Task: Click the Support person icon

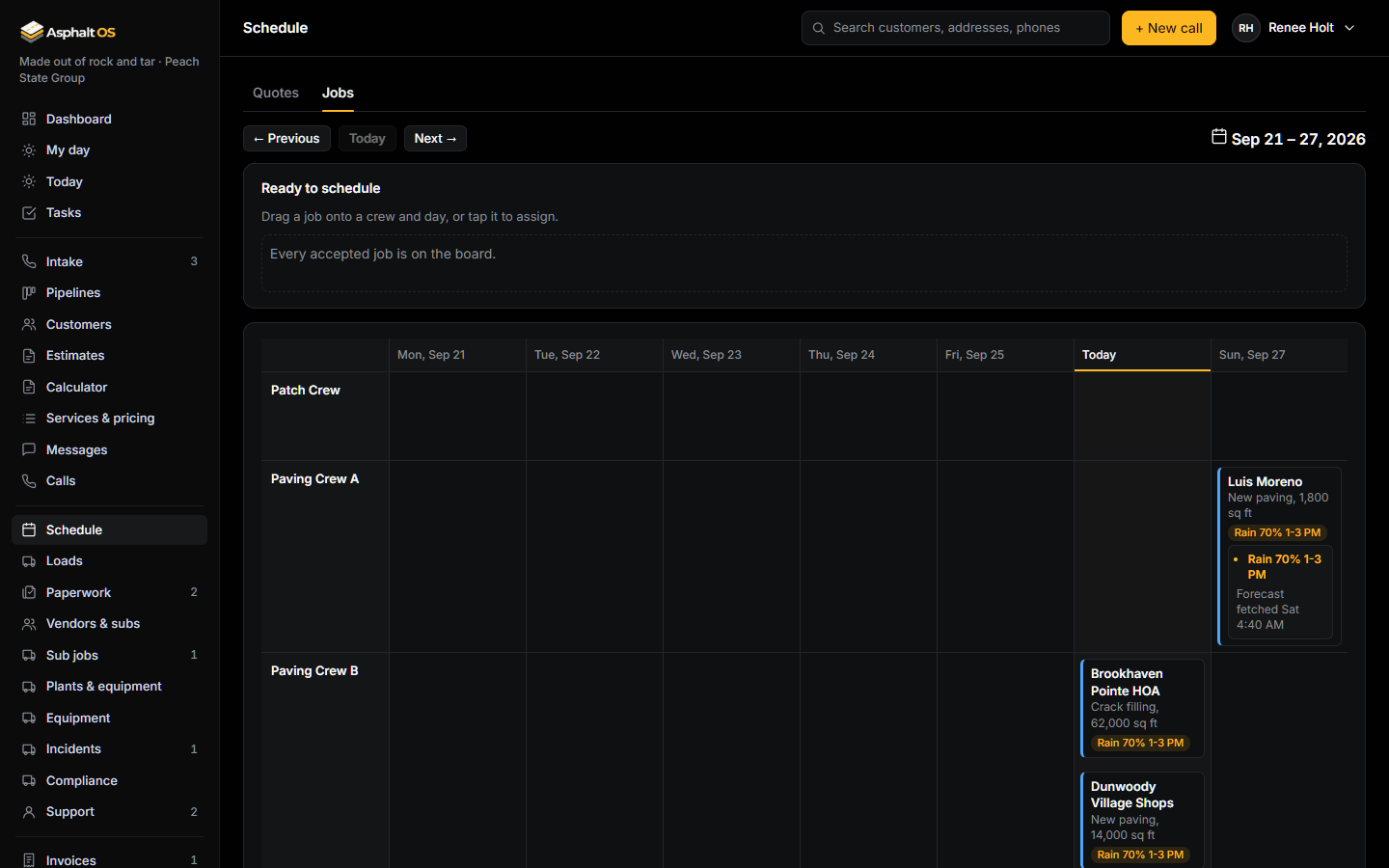Action: 29,812
